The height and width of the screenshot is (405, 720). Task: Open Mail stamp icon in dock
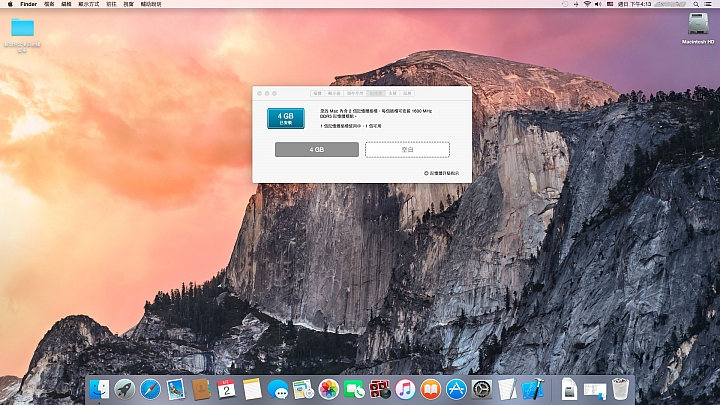pos(175,389)
